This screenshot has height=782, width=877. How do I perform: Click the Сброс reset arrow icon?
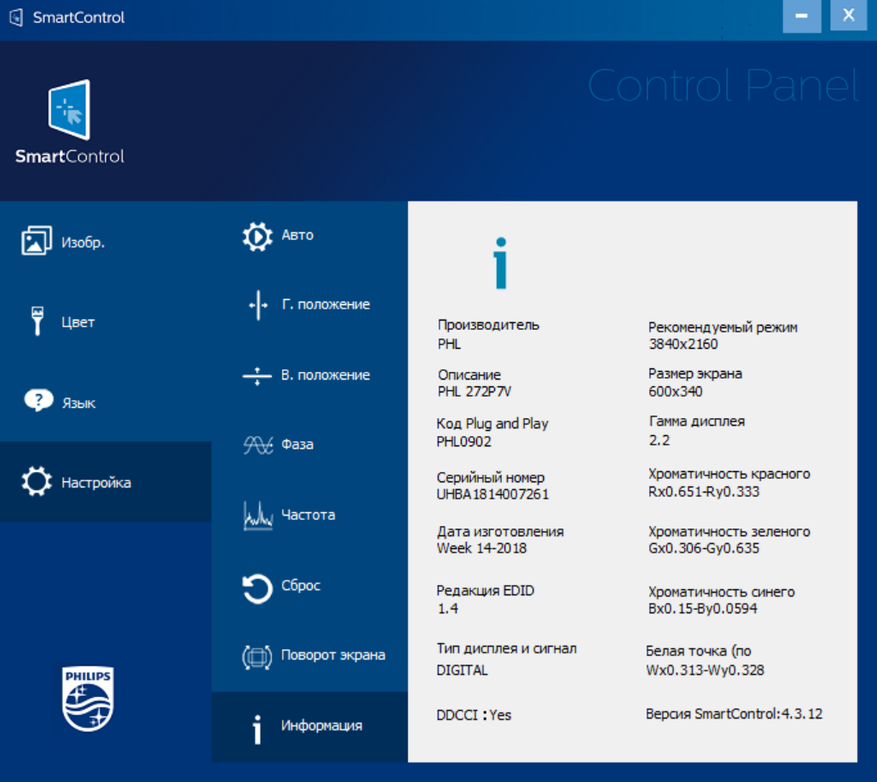pos(257,587)
